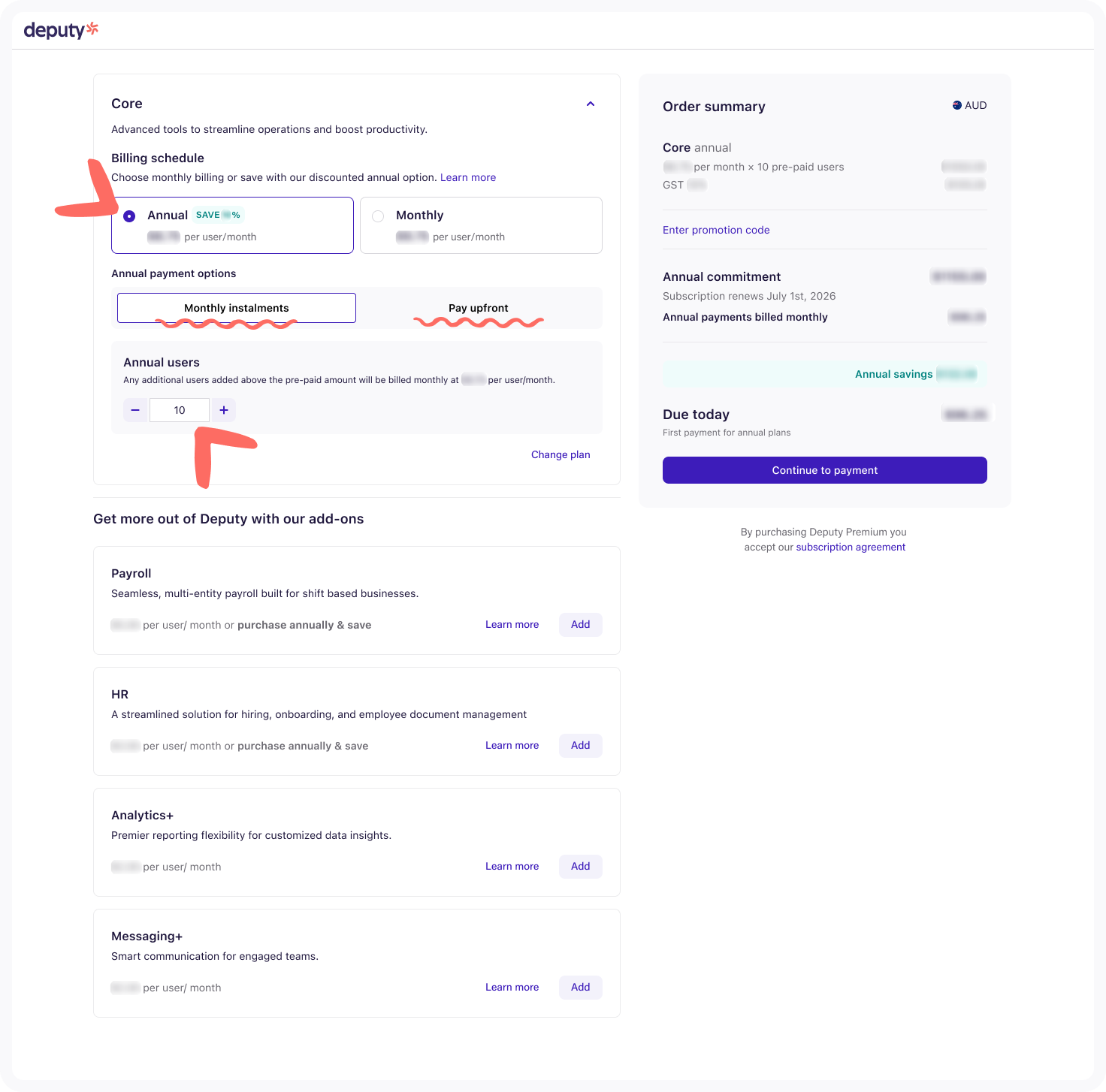Add the HR add-on
Screen dimensions: 1106x1092
[x=580, y=745]
